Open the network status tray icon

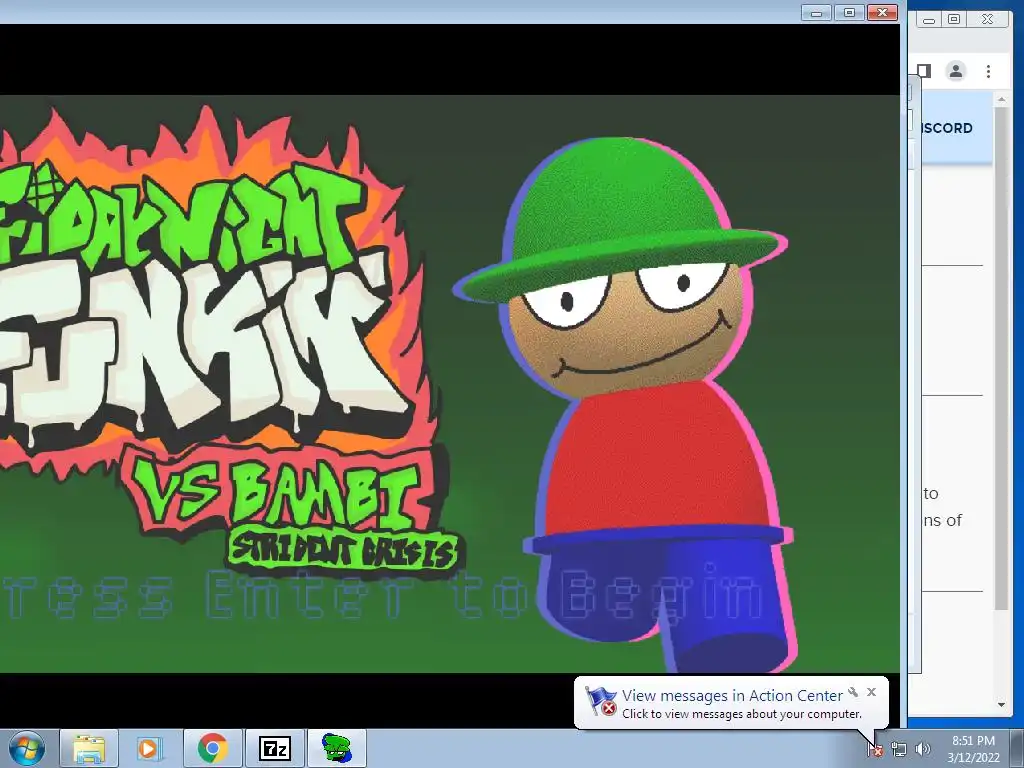coord(899,750)
